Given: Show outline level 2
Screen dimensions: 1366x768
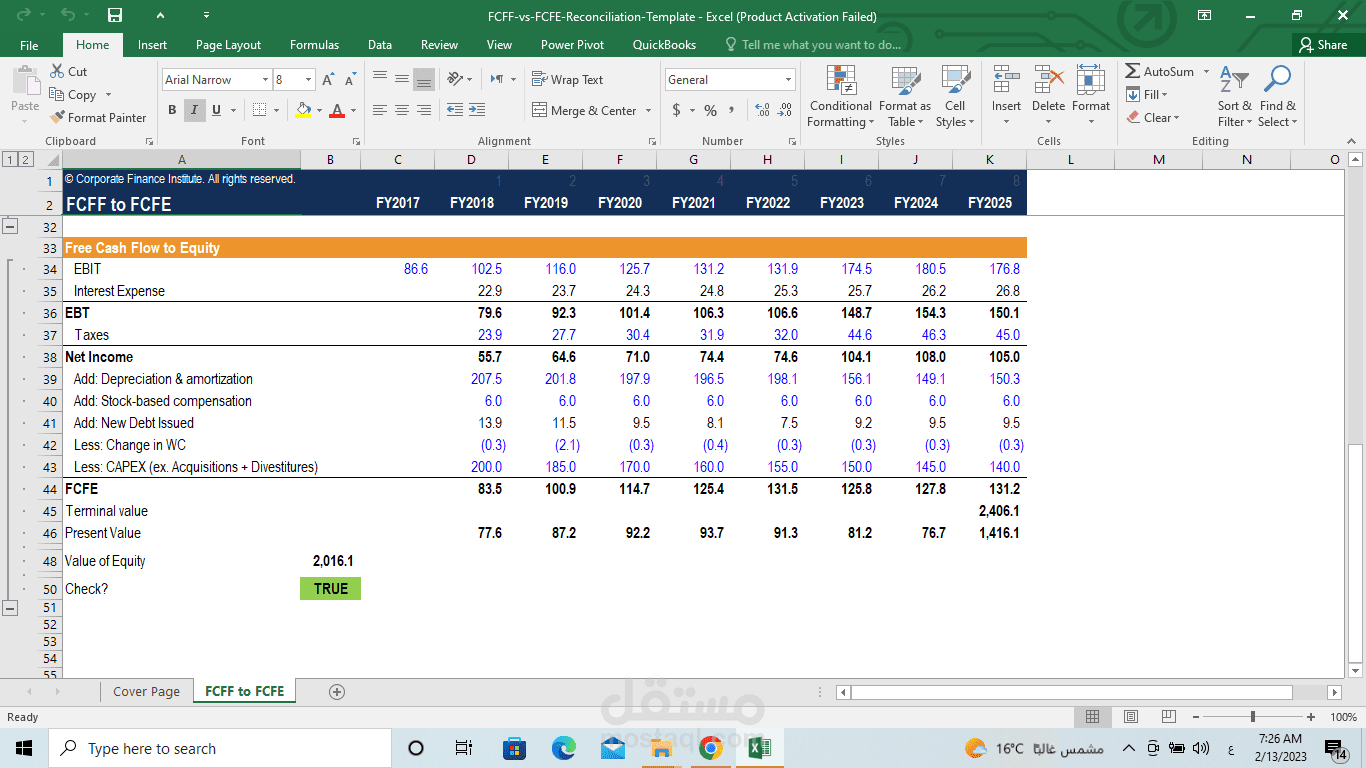Looking at the screenshot, I should [26, 159].
